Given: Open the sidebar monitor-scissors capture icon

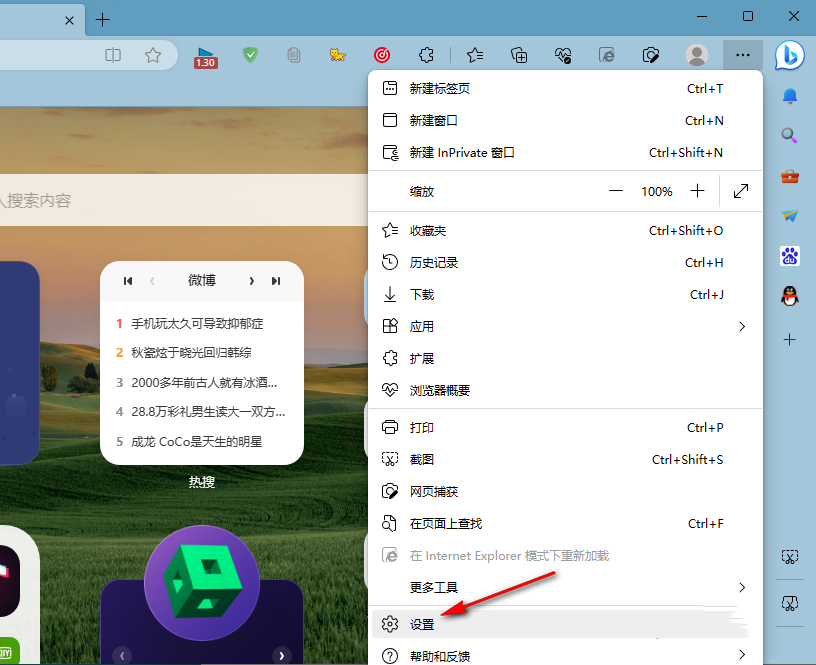Looking at the screenshot, I should click(789, 603).
